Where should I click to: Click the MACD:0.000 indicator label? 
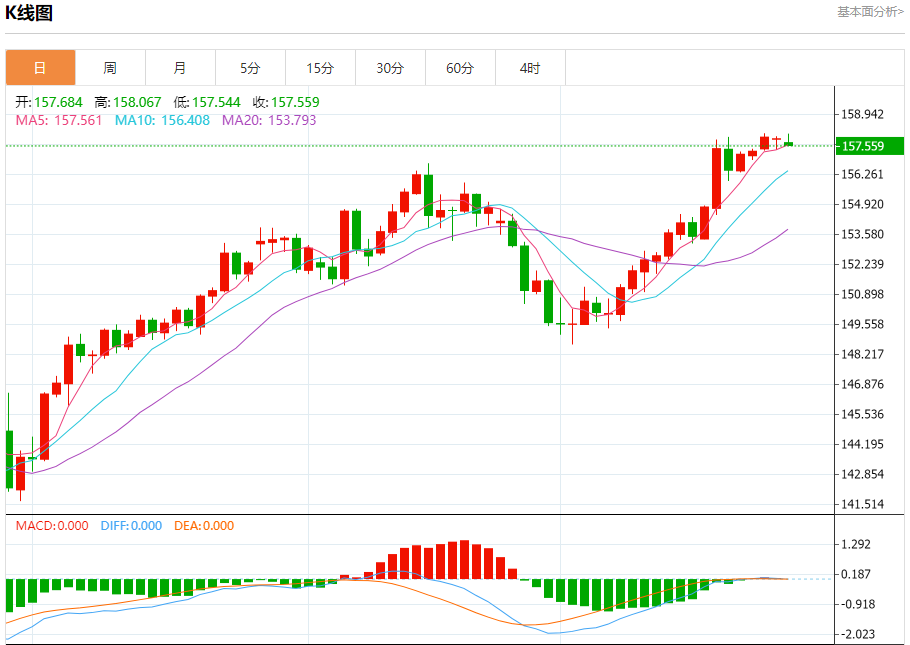coord(51,526)
